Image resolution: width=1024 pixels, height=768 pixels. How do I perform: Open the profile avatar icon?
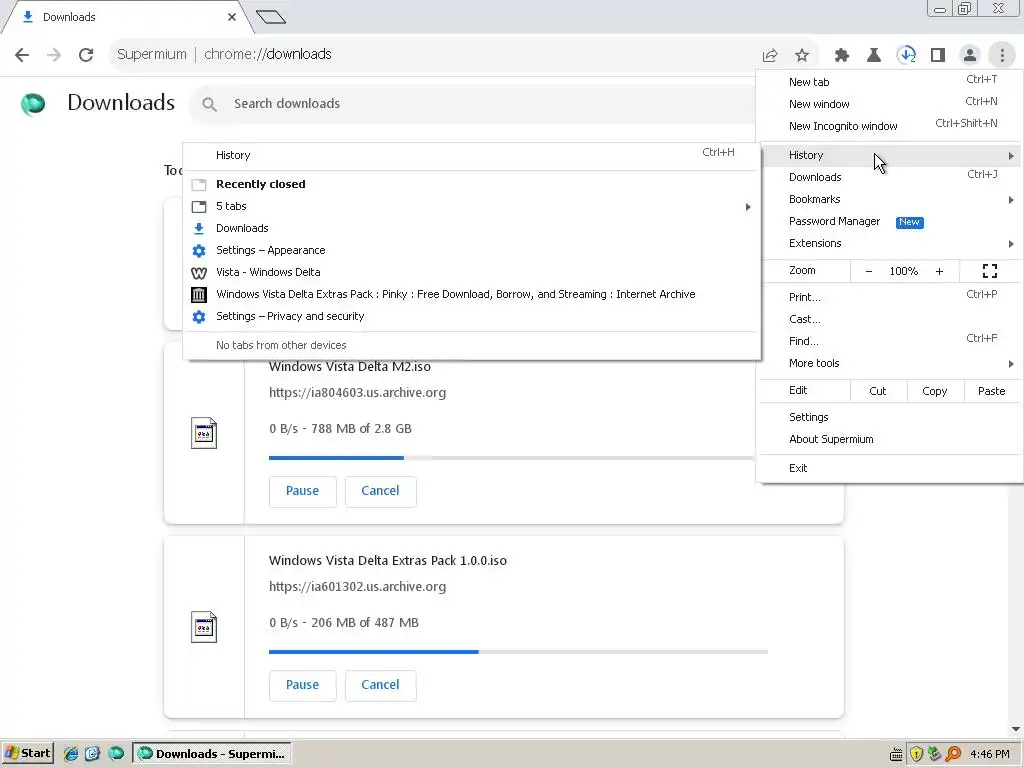970,56
